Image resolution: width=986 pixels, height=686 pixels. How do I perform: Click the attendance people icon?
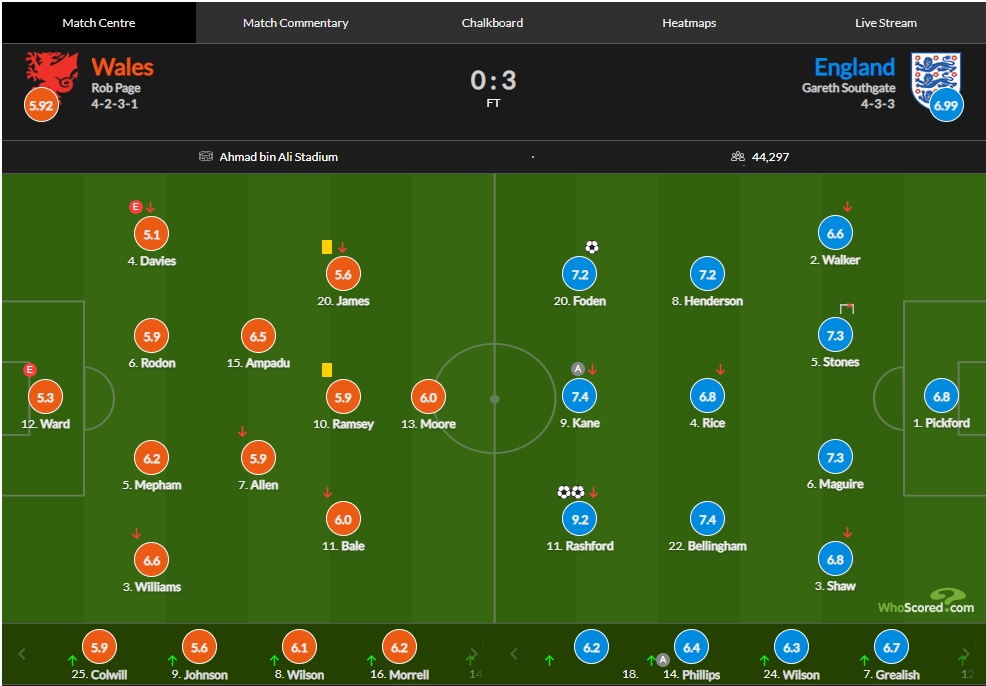coord(738,157)
